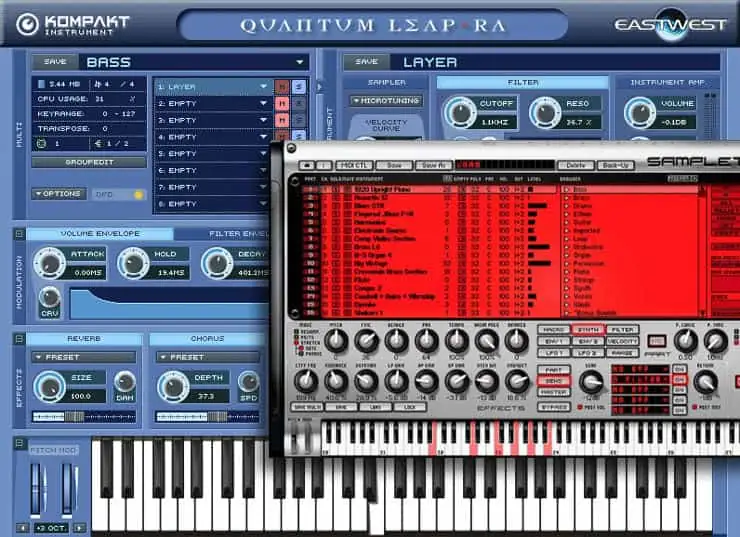
Task: Click the chorus SPD knob
Action: 248,382
